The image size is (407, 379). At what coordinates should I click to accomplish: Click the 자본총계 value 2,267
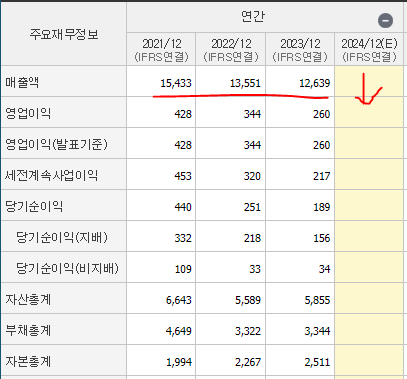click(x=248, y=362)
